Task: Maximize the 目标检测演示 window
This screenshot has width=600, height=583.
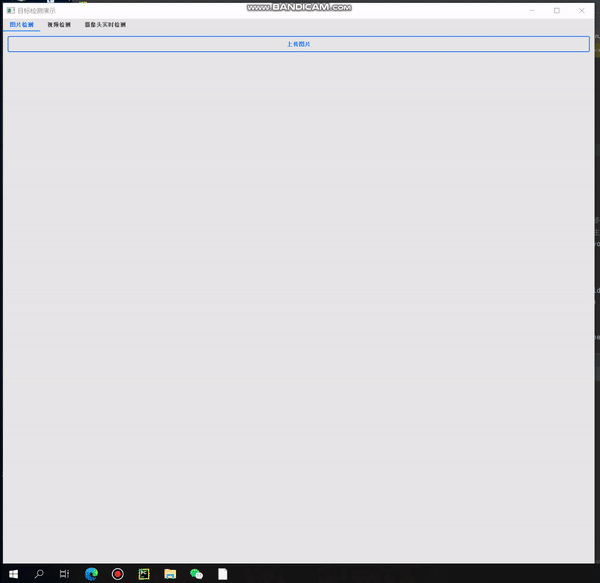Action: pyautogui.click(x=557, y=11)
